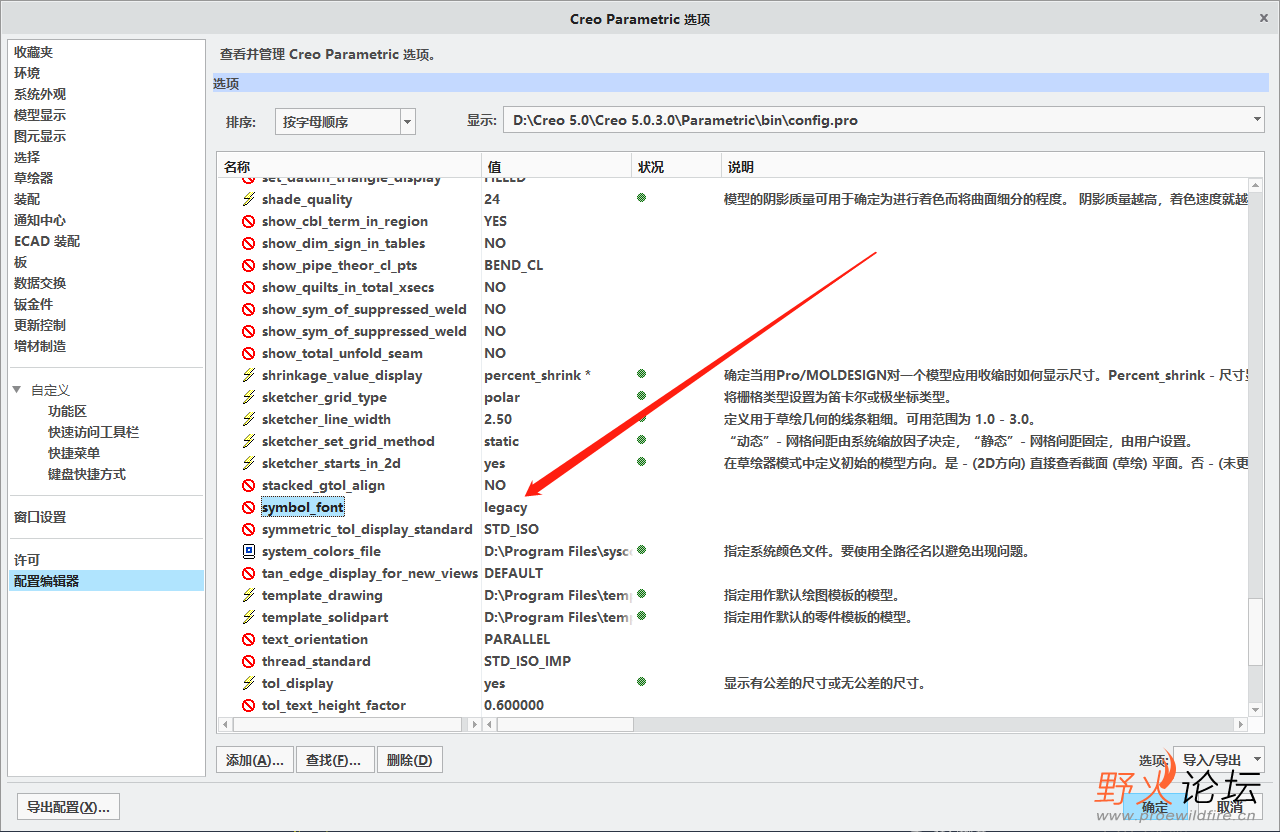This screenshot has height=832, width=1280.
Task: Click the red icon beside stacked_gtol_align
Action: tap(249, 485)
